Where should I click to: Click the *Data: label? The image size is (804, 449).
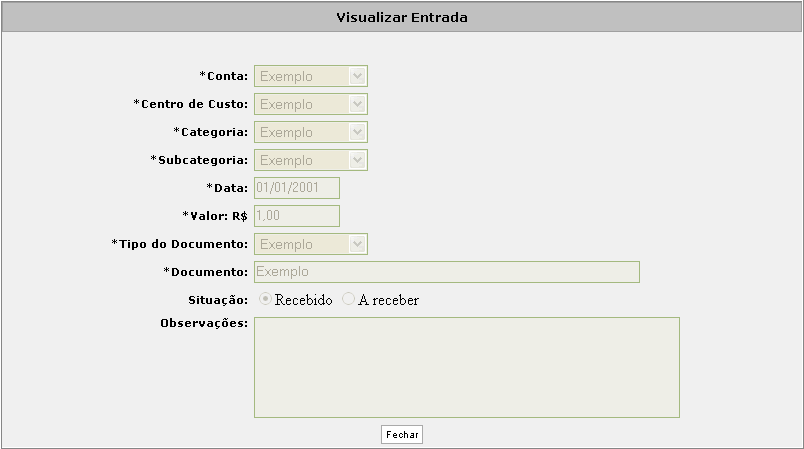coord(227,188)
